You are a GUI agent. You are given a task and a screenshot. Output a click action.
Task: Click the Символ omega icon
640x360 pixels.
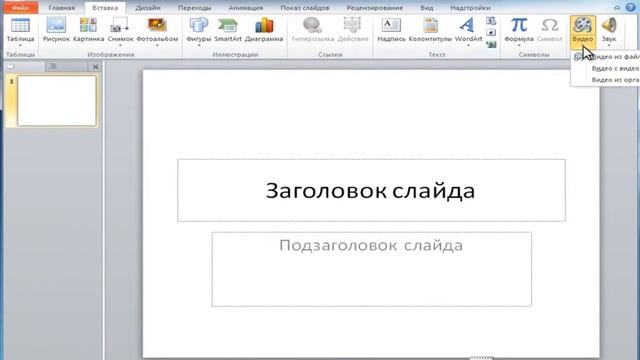pos(549,25)
